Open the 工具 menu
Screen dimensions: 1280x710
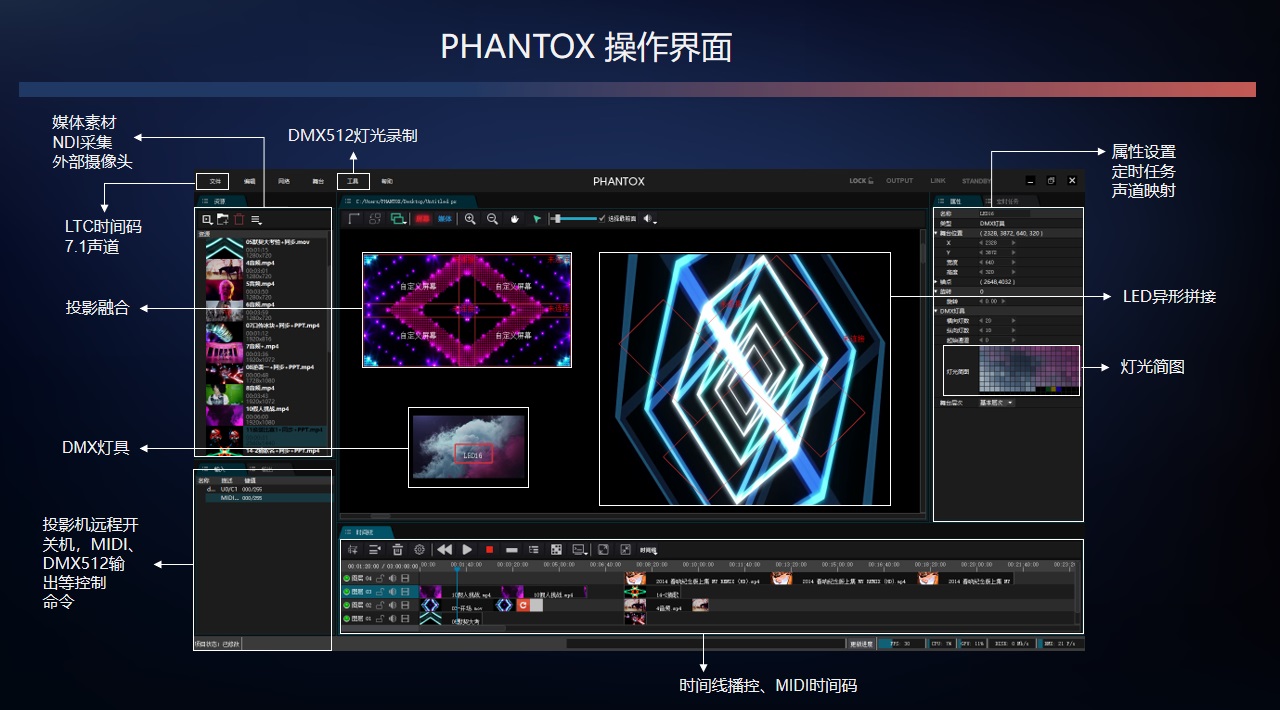click(x=353, y=181)
